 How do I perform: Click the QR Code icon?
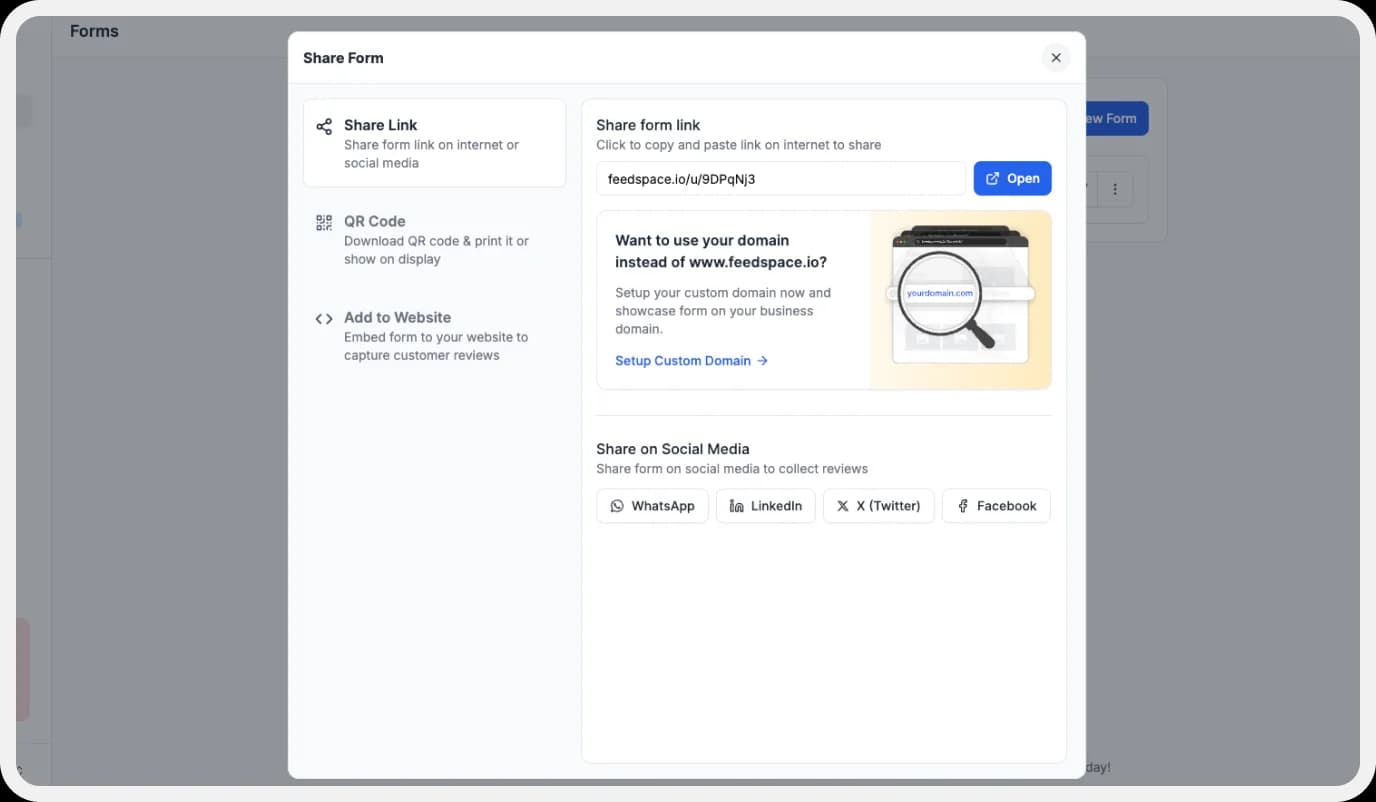[323, 221]
